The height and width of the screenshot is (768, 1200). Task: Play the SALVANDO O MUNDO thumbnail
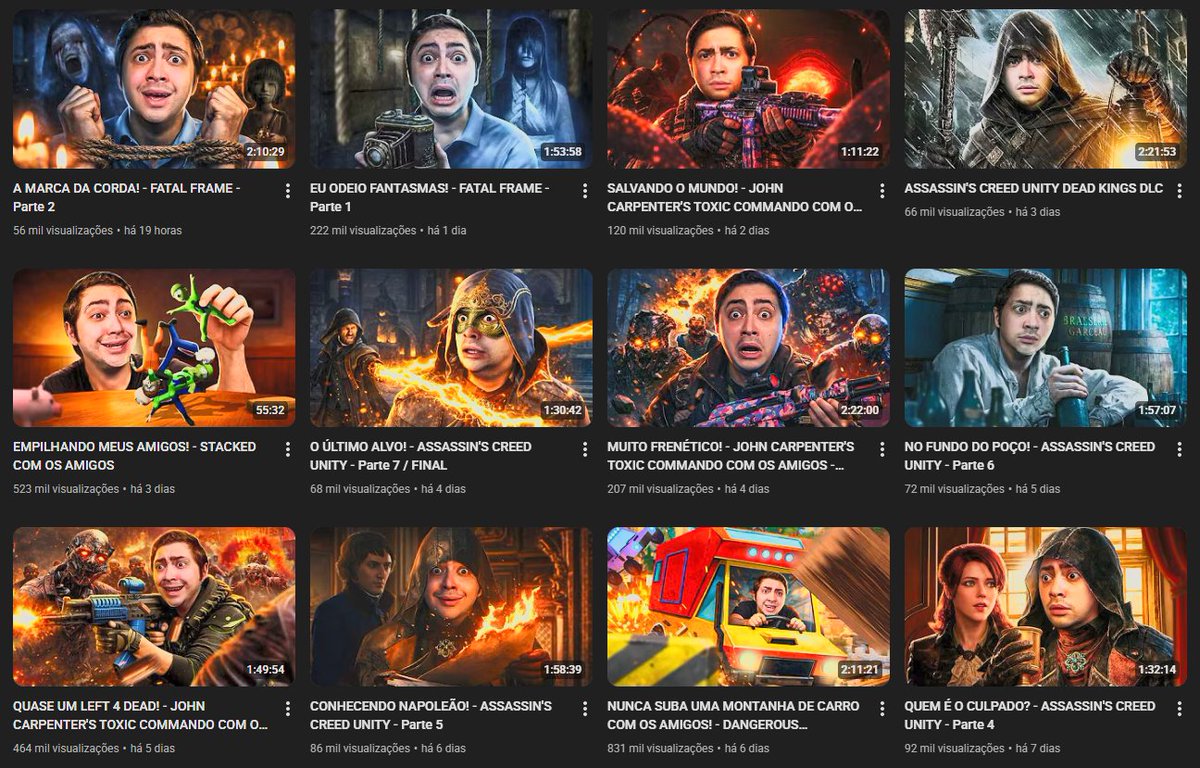(748, 89)
